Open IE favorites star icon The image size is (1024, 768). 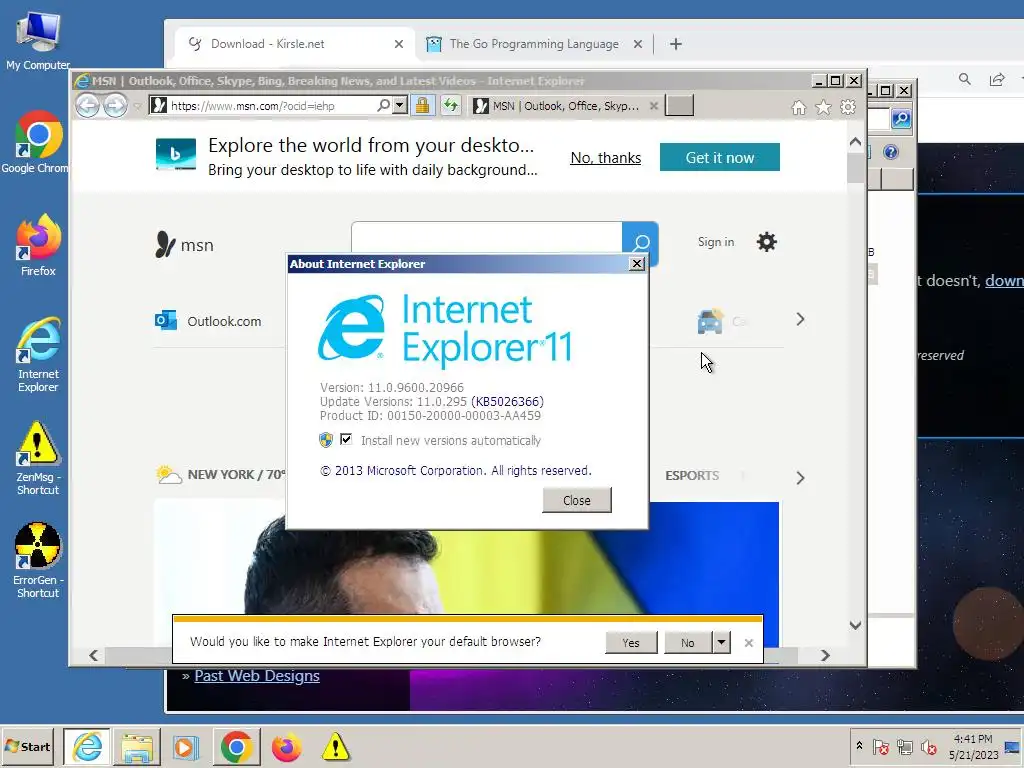(824, 107)
